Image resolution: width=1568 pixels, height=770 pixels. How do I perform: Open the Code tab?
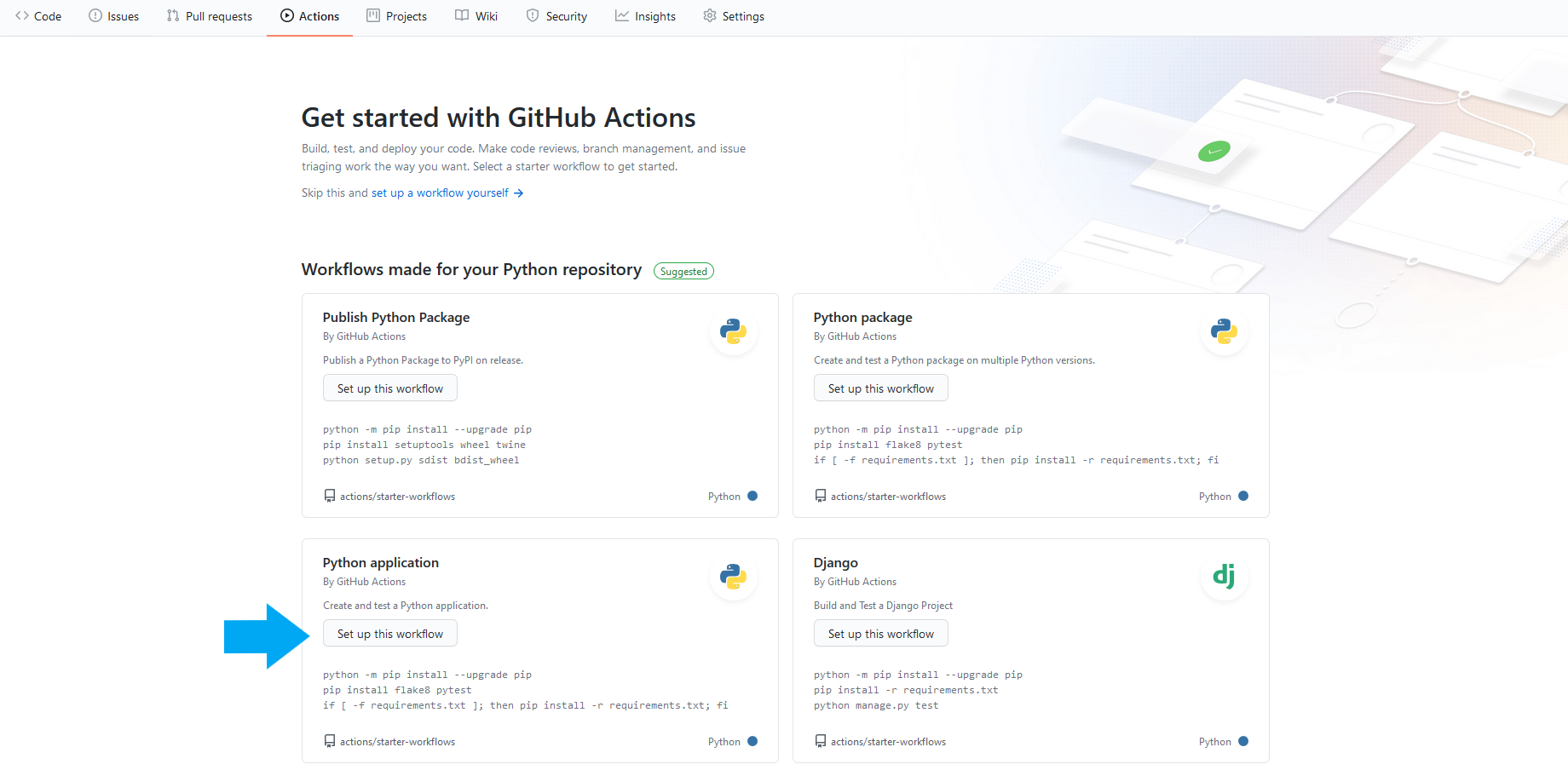pos(38,16)
